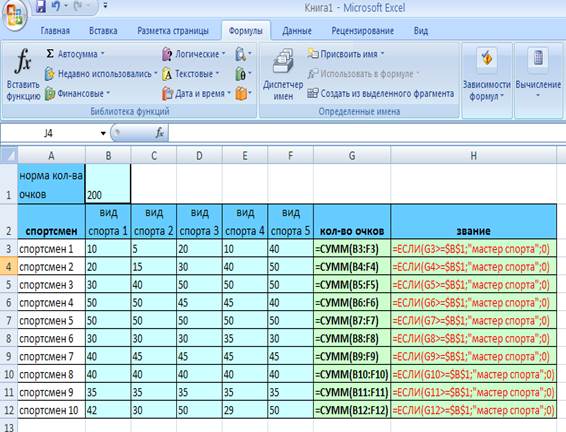The height and width of the screenshot is (432, 566).
Task: Switch to the Разметка страницы tab
Action: [173, 31]
